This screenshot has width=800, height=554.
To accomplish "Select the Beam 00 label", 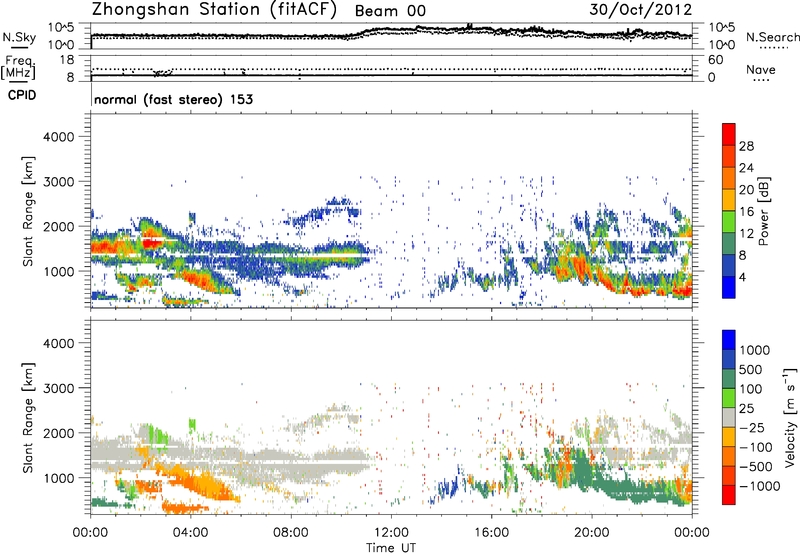I will (x=390, y=11).
